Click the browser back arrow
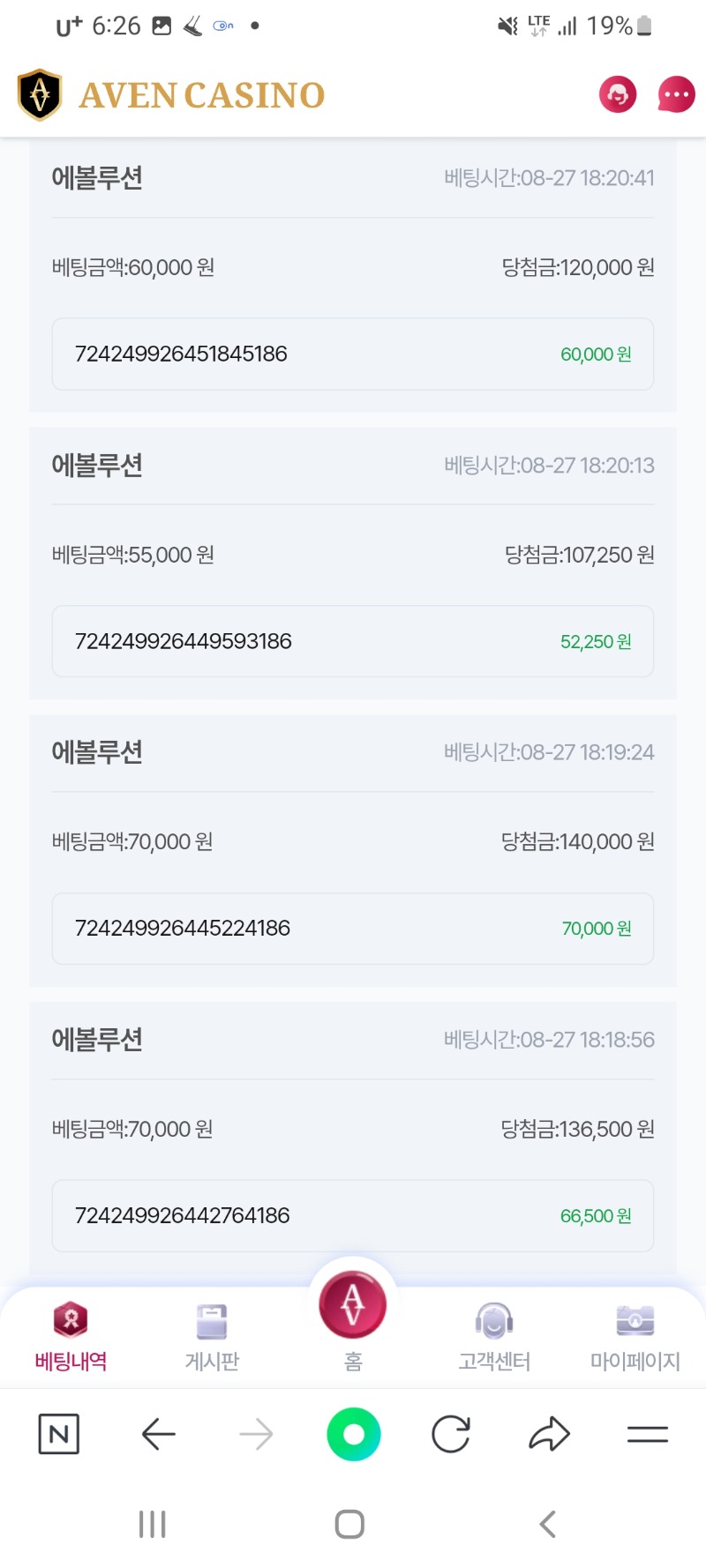 point(159,1434)
